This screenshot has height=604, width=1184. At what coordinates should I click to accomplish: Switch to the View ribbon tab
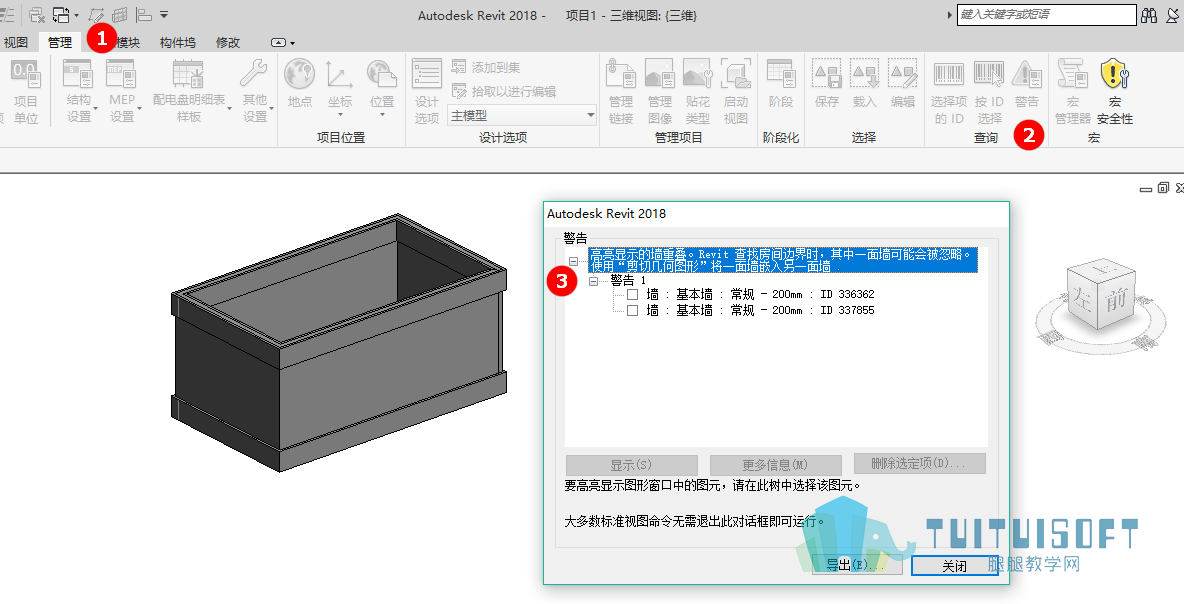(15, 42)
